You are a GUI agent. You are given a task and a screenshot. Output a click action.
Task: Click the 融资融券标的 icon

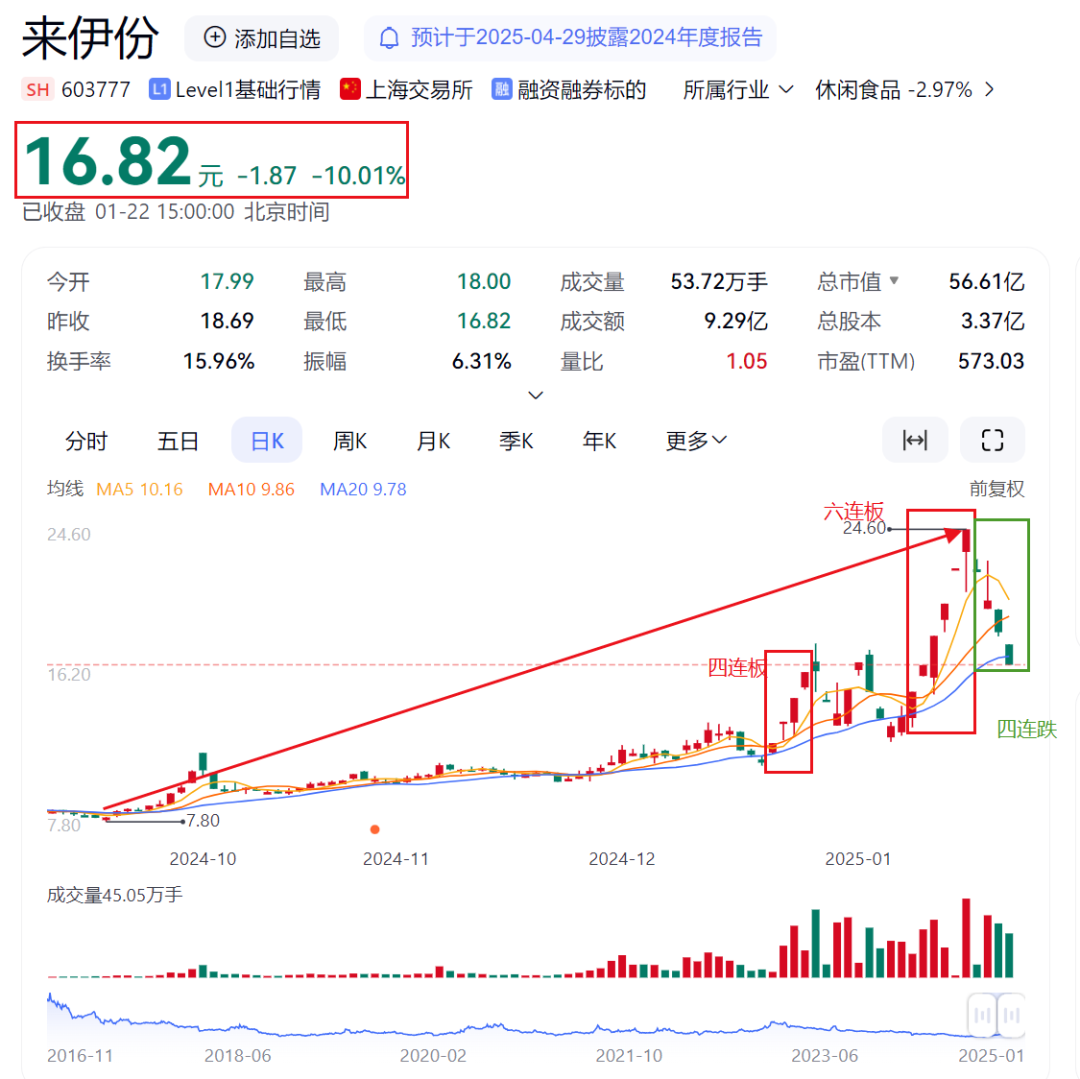[x=501, y=90]
